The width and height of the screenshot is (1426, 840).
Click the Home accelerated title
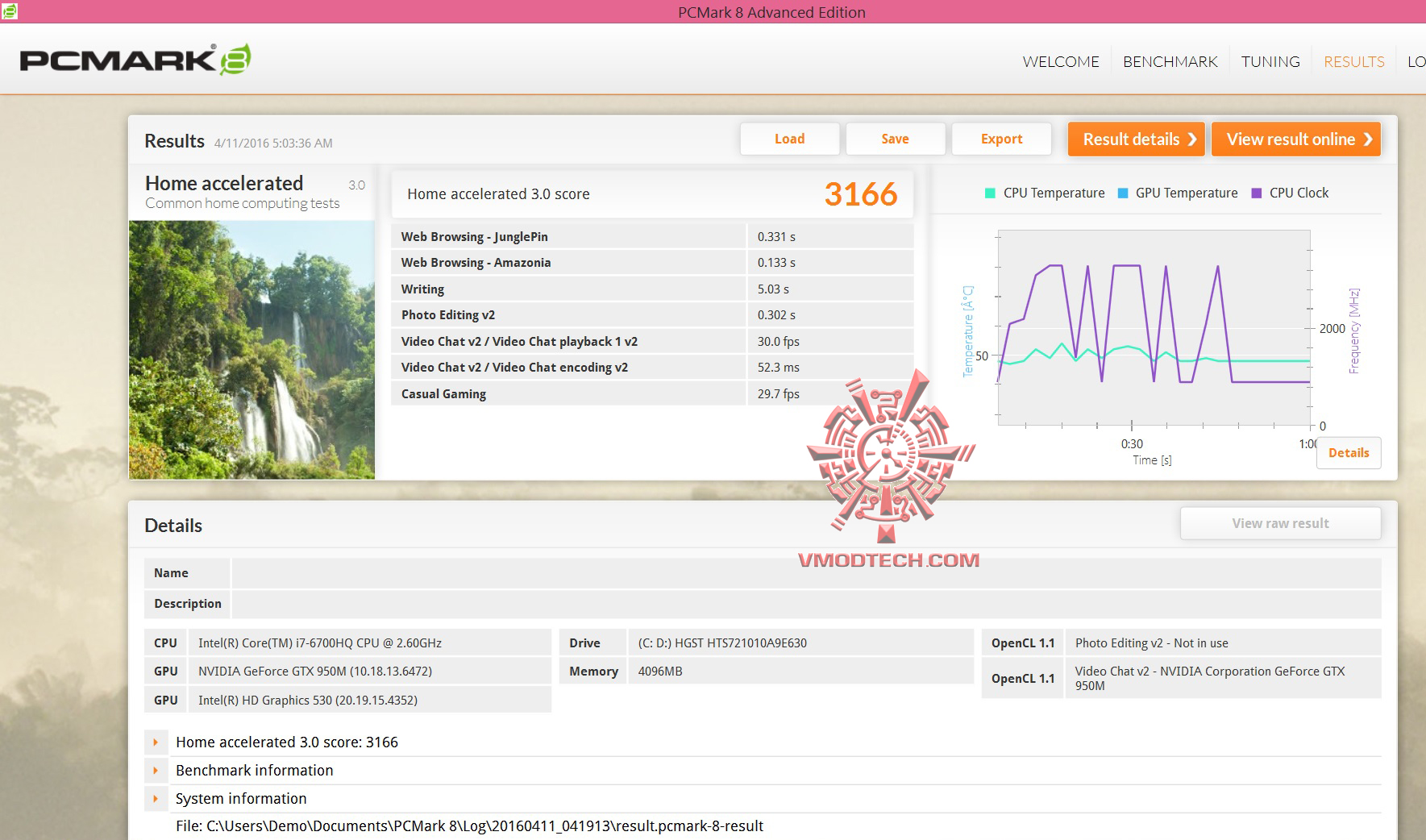click(x=224, y=184)
